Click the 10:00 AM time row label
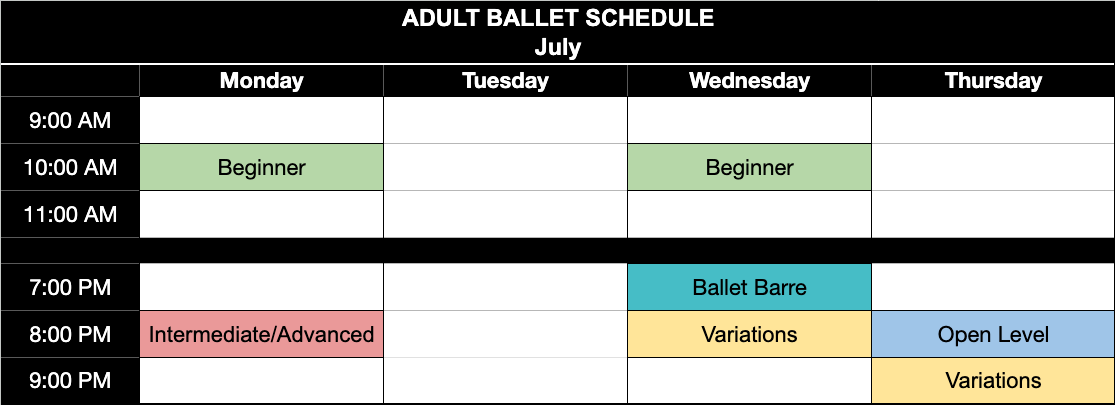1115x405 pixels. coord(70,168)
